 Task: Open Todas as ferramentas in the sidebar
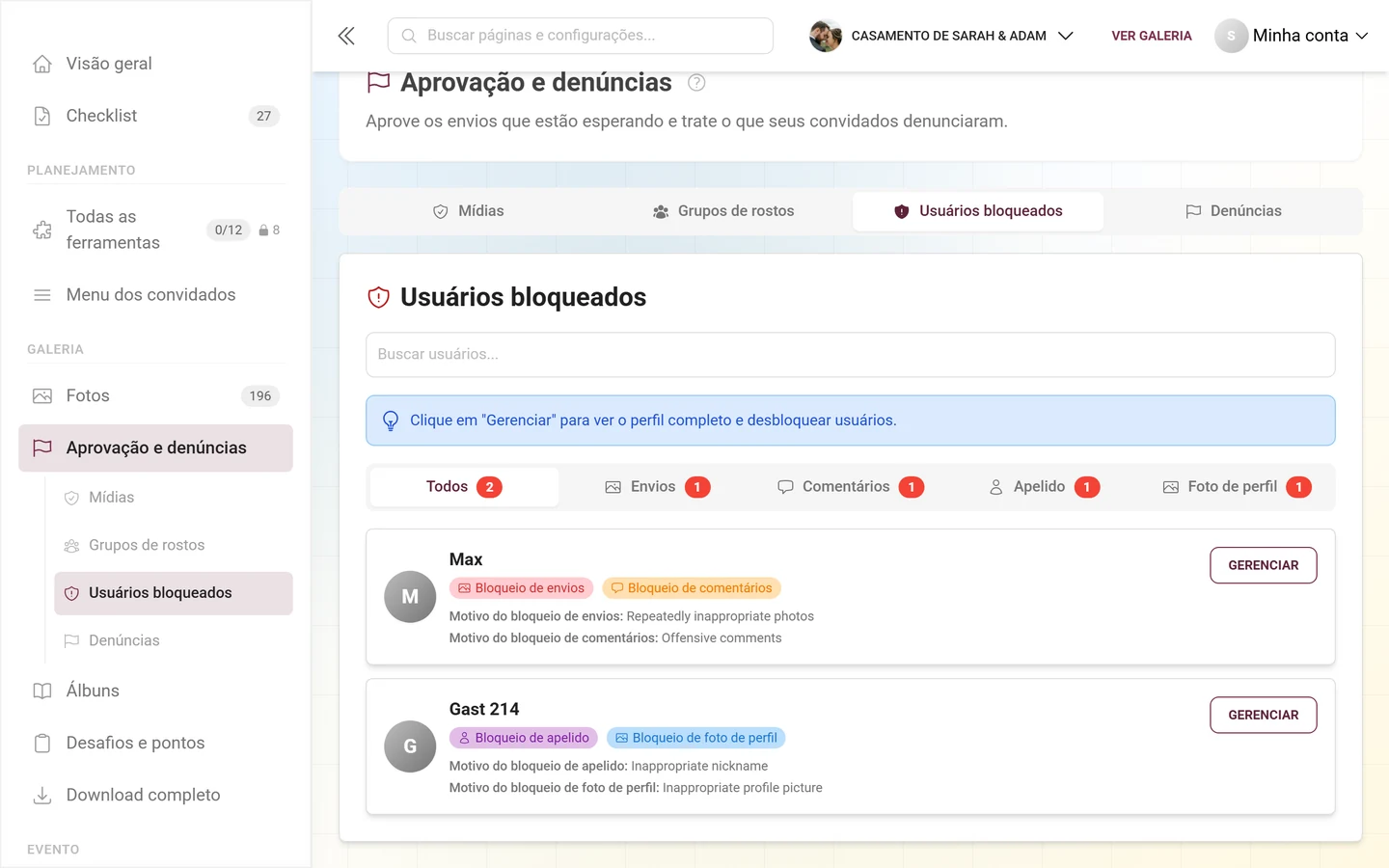point(155,230)
